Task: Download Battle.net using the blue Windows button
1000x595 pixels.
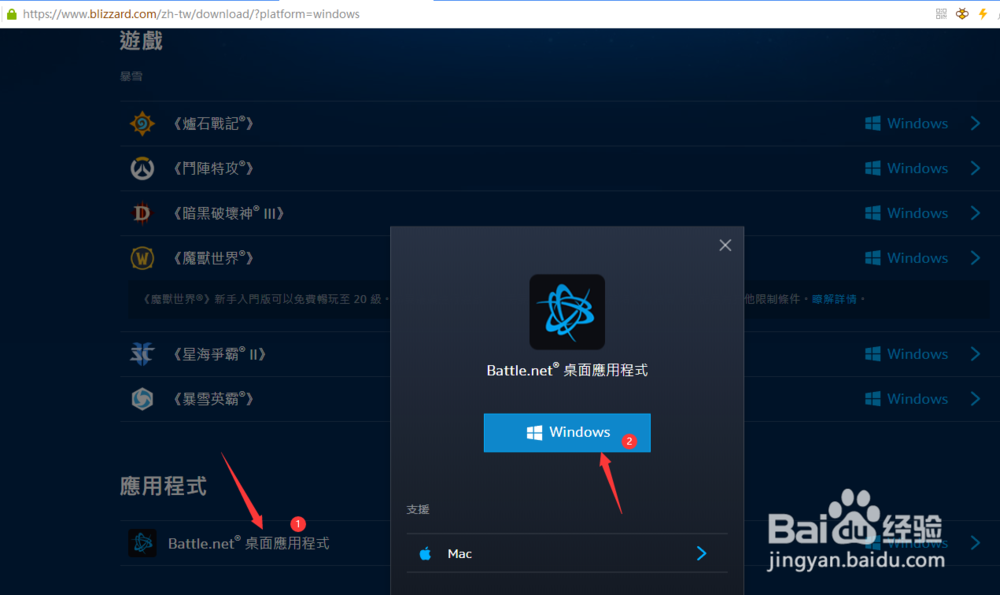Action: point(567,433)
